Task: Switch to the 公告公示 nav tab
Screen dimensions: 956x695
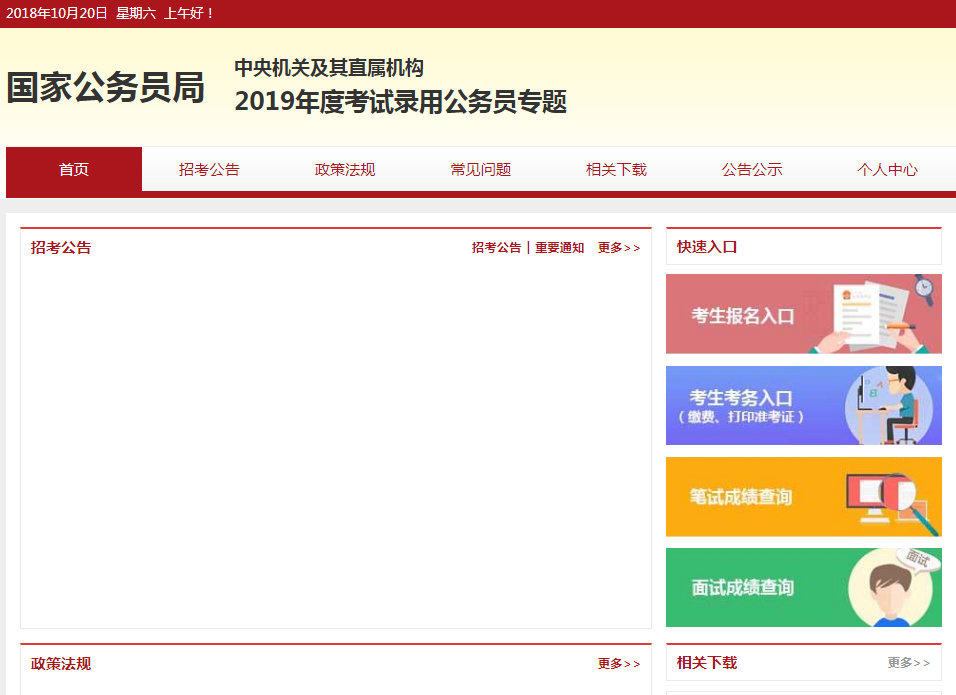Action: (752, 169)
